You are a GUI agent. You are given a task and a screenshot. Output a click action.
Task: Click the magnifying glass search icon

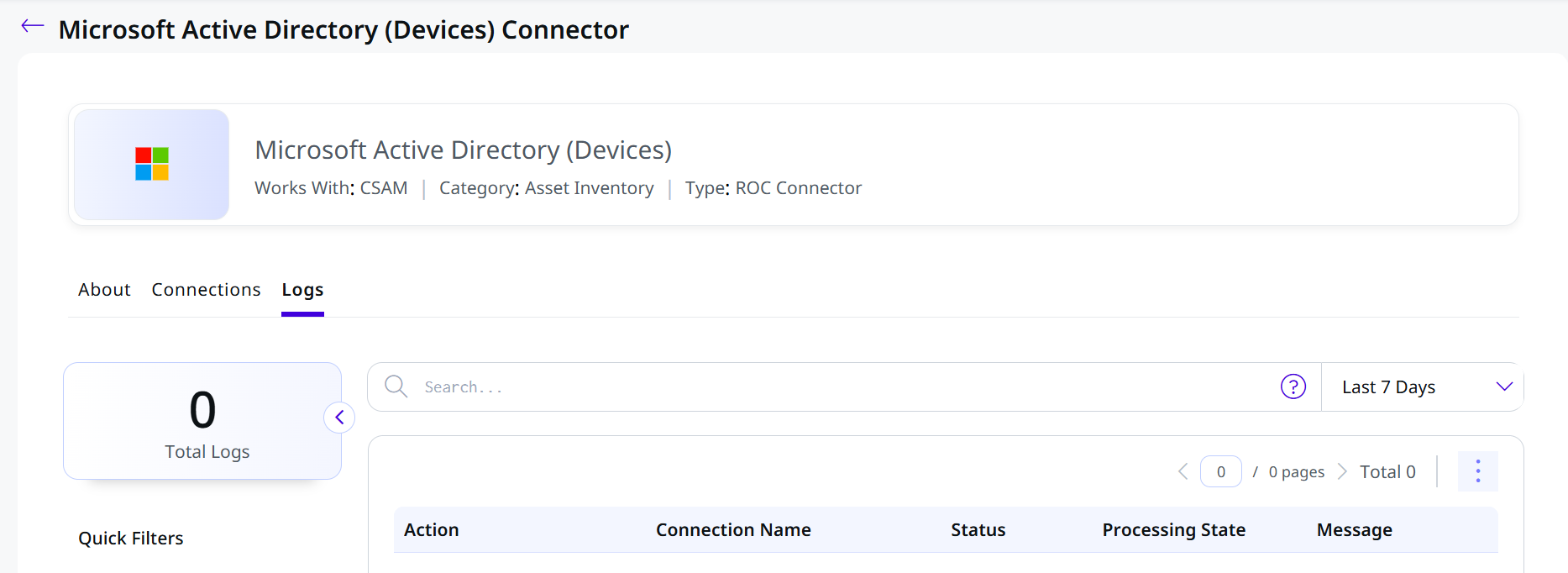tap(396, 386)
